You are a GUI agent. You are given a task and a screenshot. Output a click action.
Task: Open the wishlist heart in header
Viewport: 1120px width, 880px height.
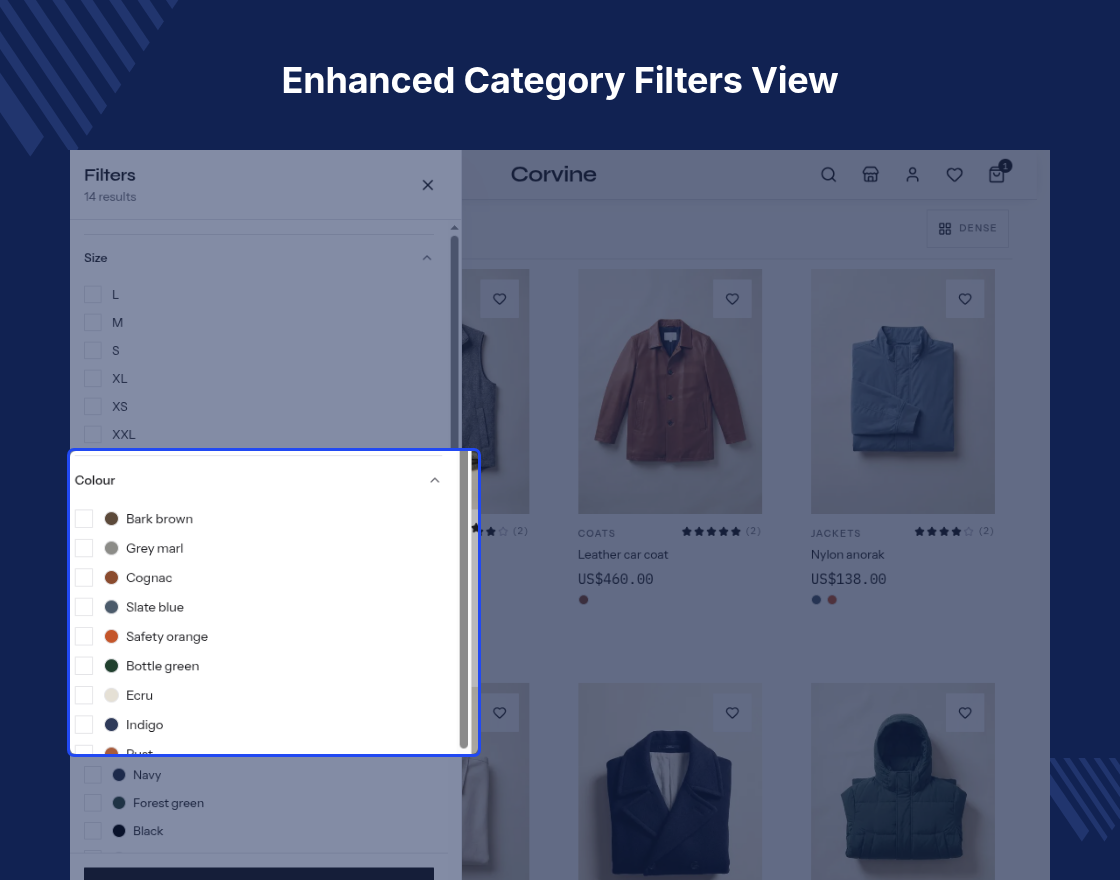954,174
